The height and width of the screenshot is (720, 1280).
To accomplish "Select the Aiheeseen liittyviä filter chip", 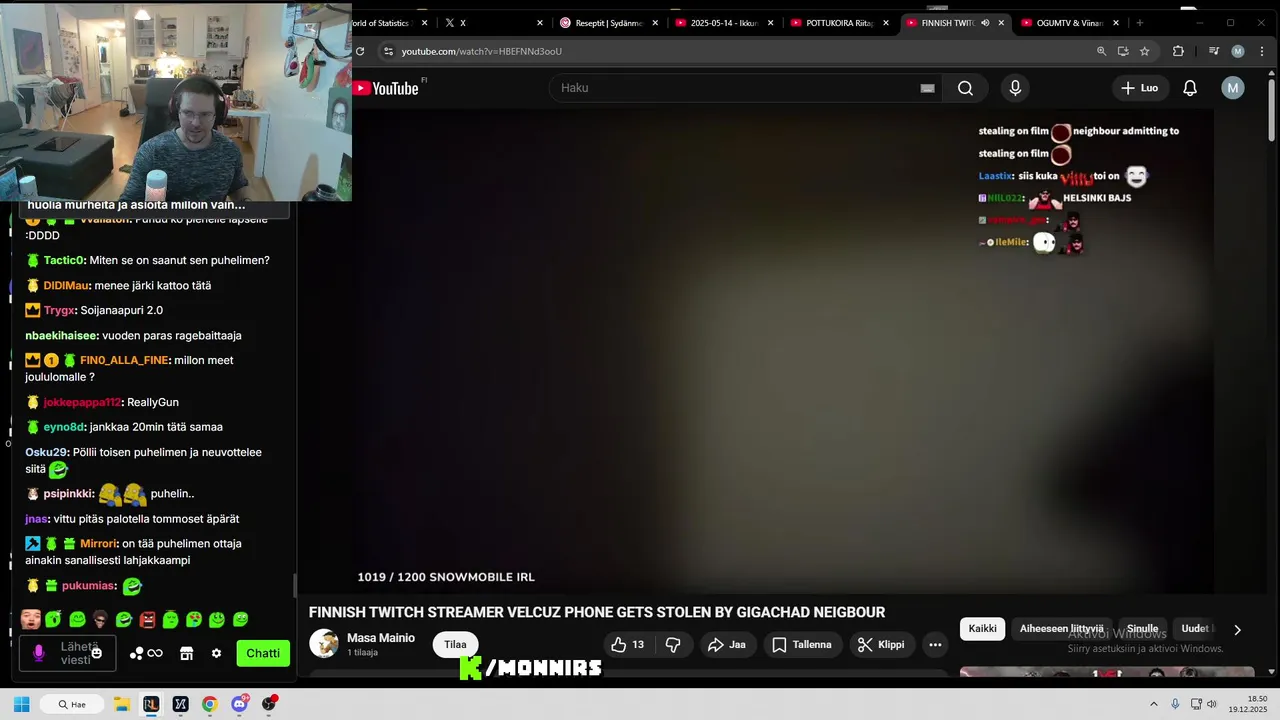I will tap(1061, 629).
